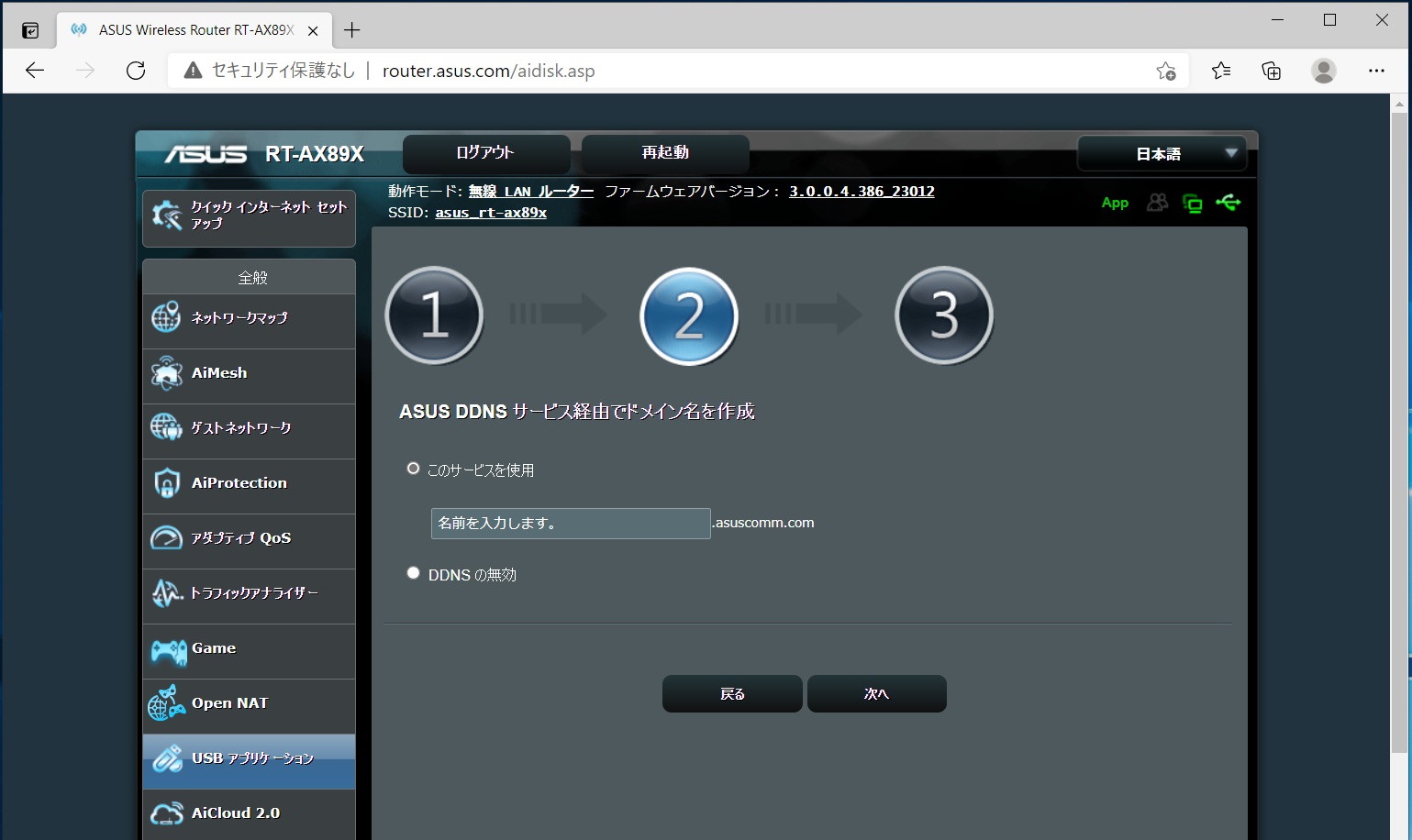Open the Guest Network icon
Viewport: 1412px width, 840px height.
click(166, 427)
